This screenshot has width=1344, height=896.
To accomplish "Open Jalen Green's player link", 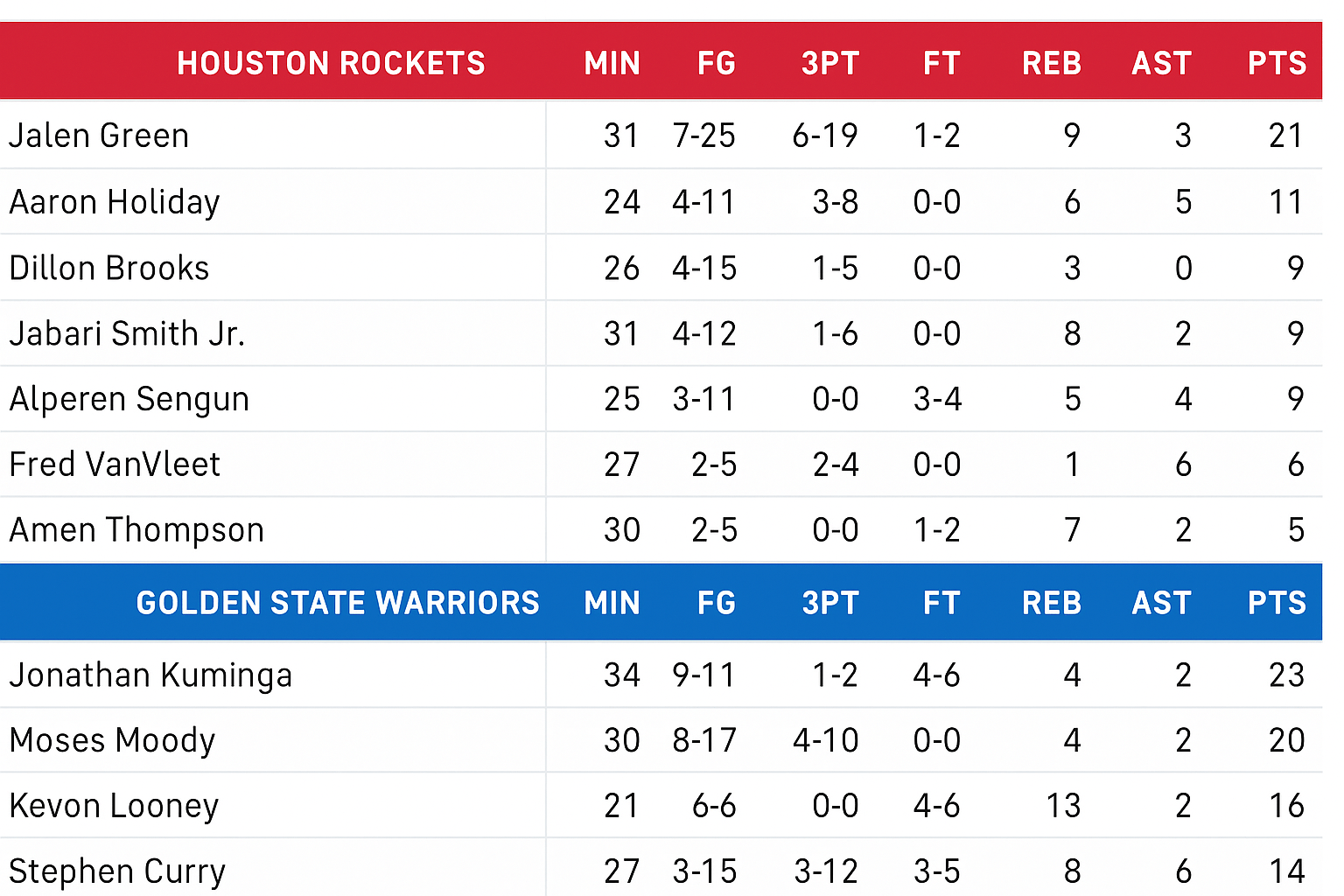I will click(x=99, y=136).
